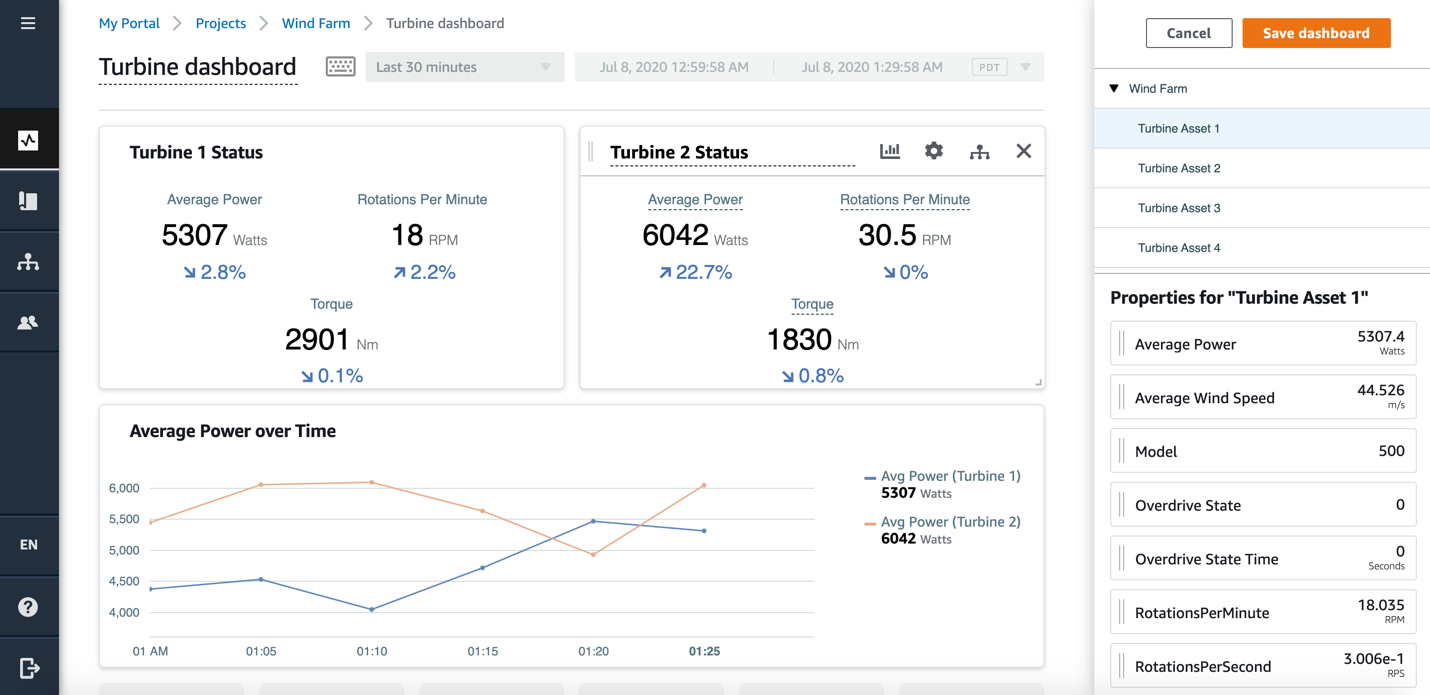
Task: Open the hamburger navigation menu
Action: pyautogui.click(x=29, y=23)
